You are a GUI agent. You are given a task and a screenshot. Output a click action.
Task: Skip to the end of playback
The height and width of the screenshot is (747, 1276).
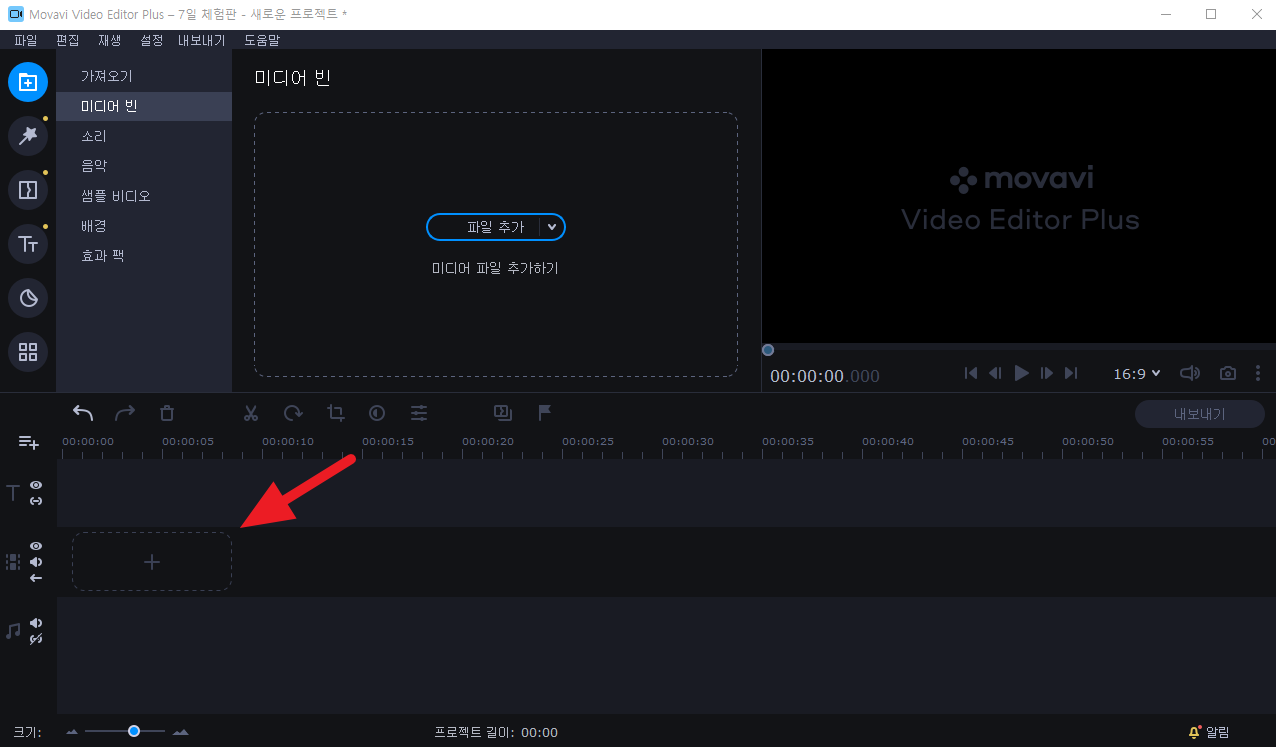[x=1071, y=373]
